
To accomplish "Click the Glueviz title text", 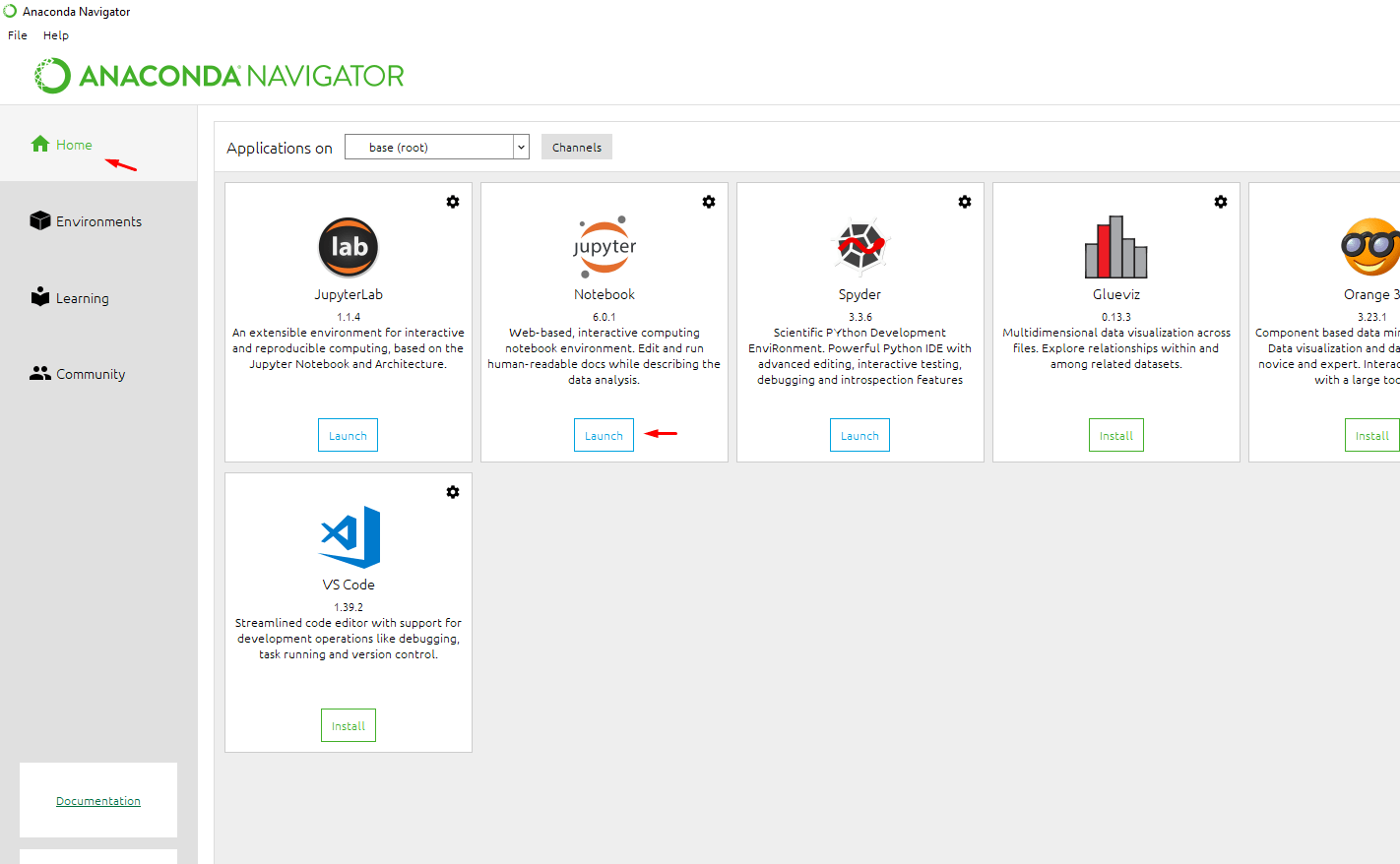I will pos(1116,294).
